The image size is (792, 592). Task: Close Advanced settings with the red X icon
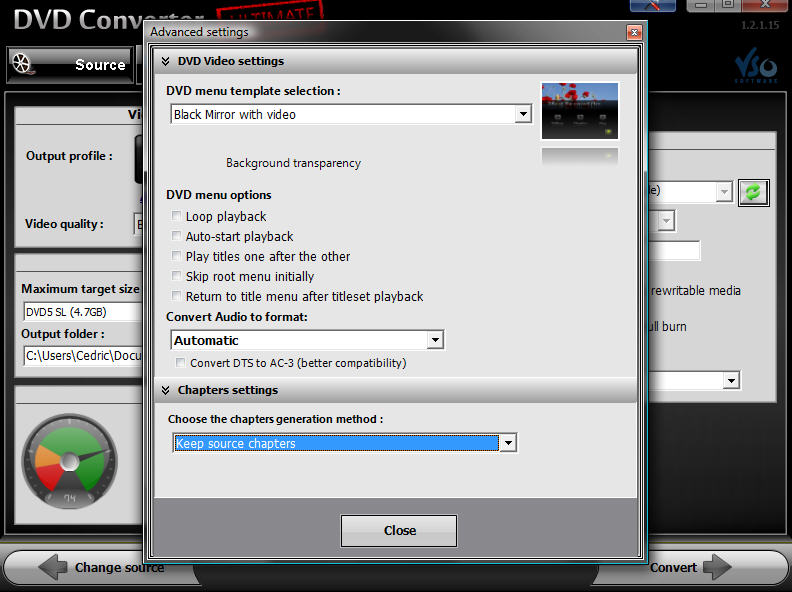pos(634,33)
